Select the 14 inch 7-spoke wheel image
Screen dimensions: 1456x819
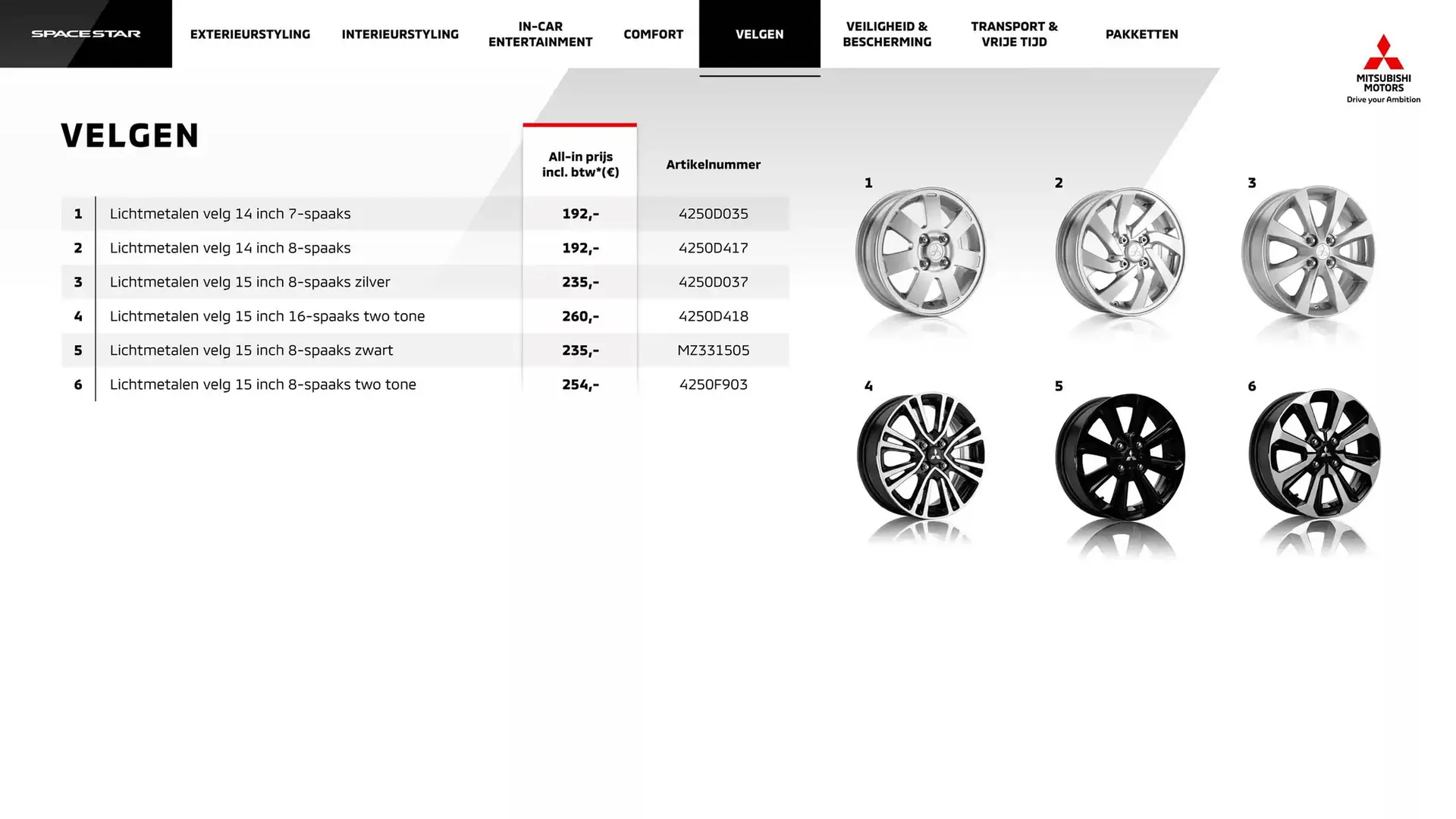coord(921,252)
